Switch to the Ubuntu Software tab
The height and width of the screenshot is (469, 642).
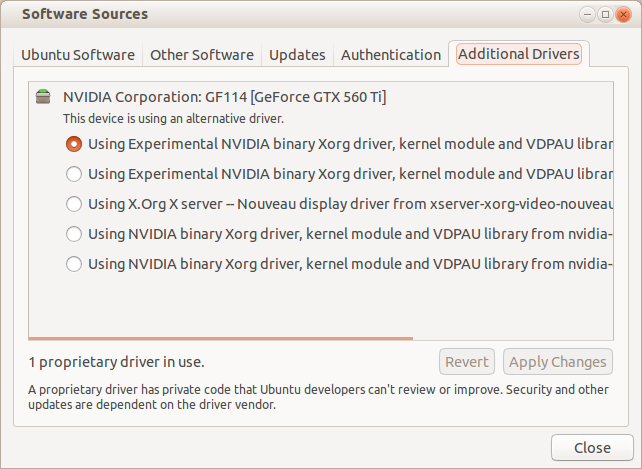[78, 55]
